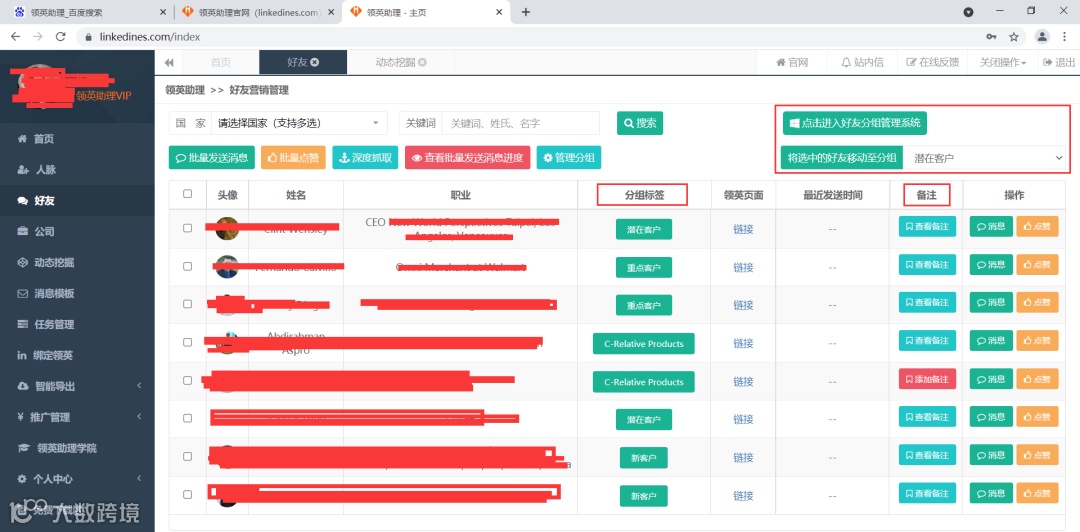Click 将选中的好友移动至分组 button

click(842, 158)
